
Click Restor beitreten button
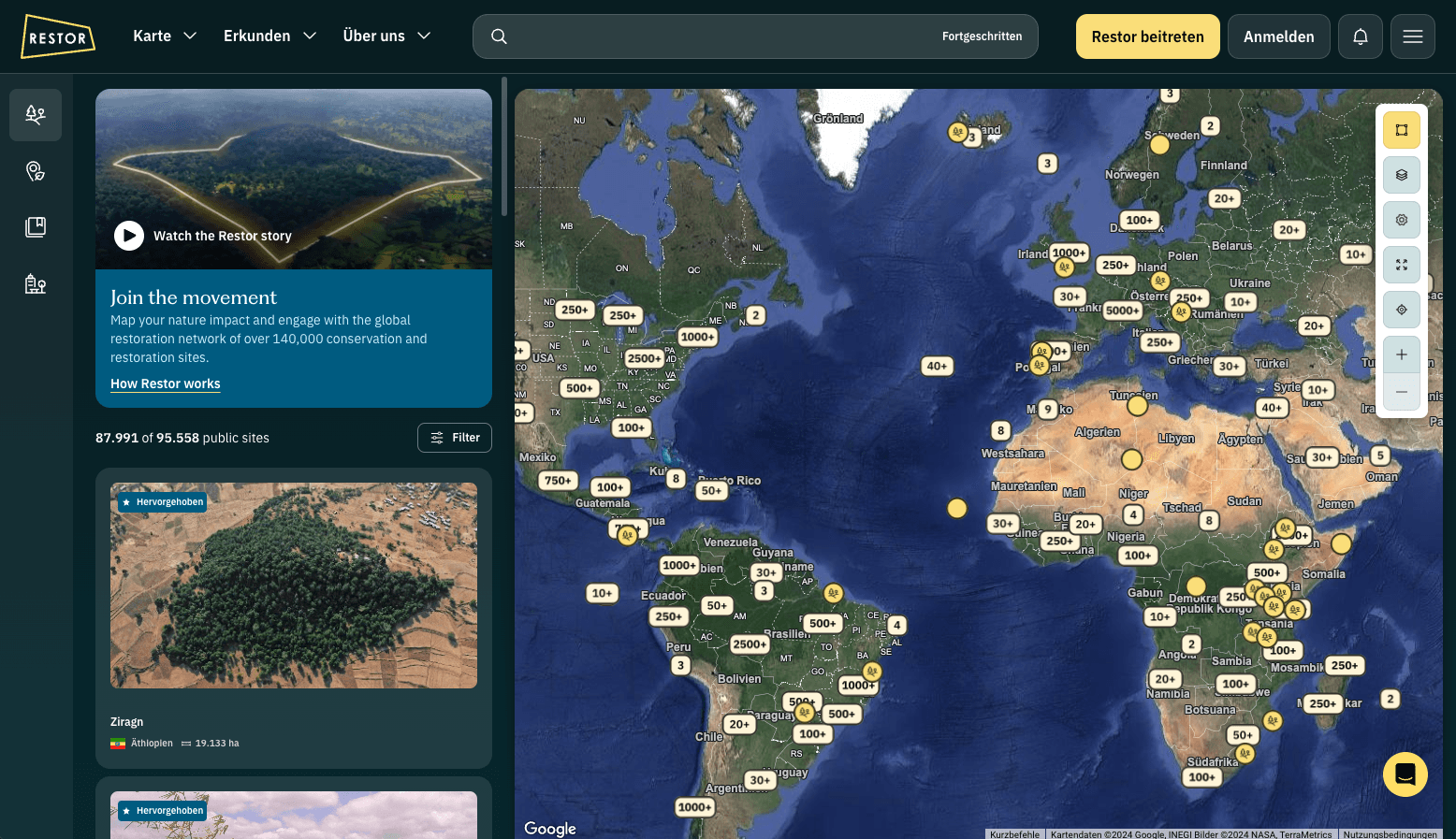point(1147,36)
